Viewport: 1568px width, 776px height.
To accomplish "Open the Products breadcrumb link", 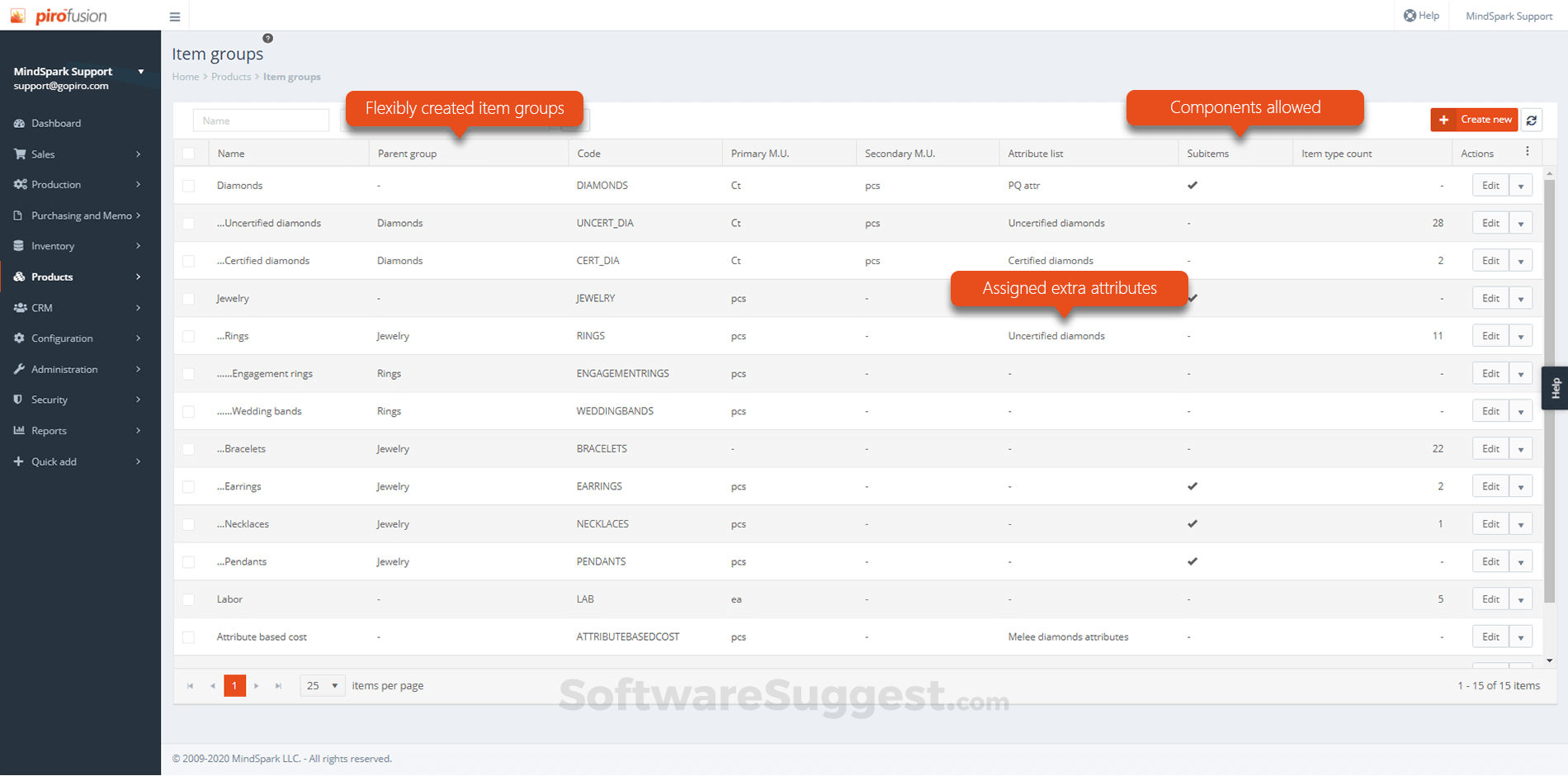I will click(x=231, y=76).
